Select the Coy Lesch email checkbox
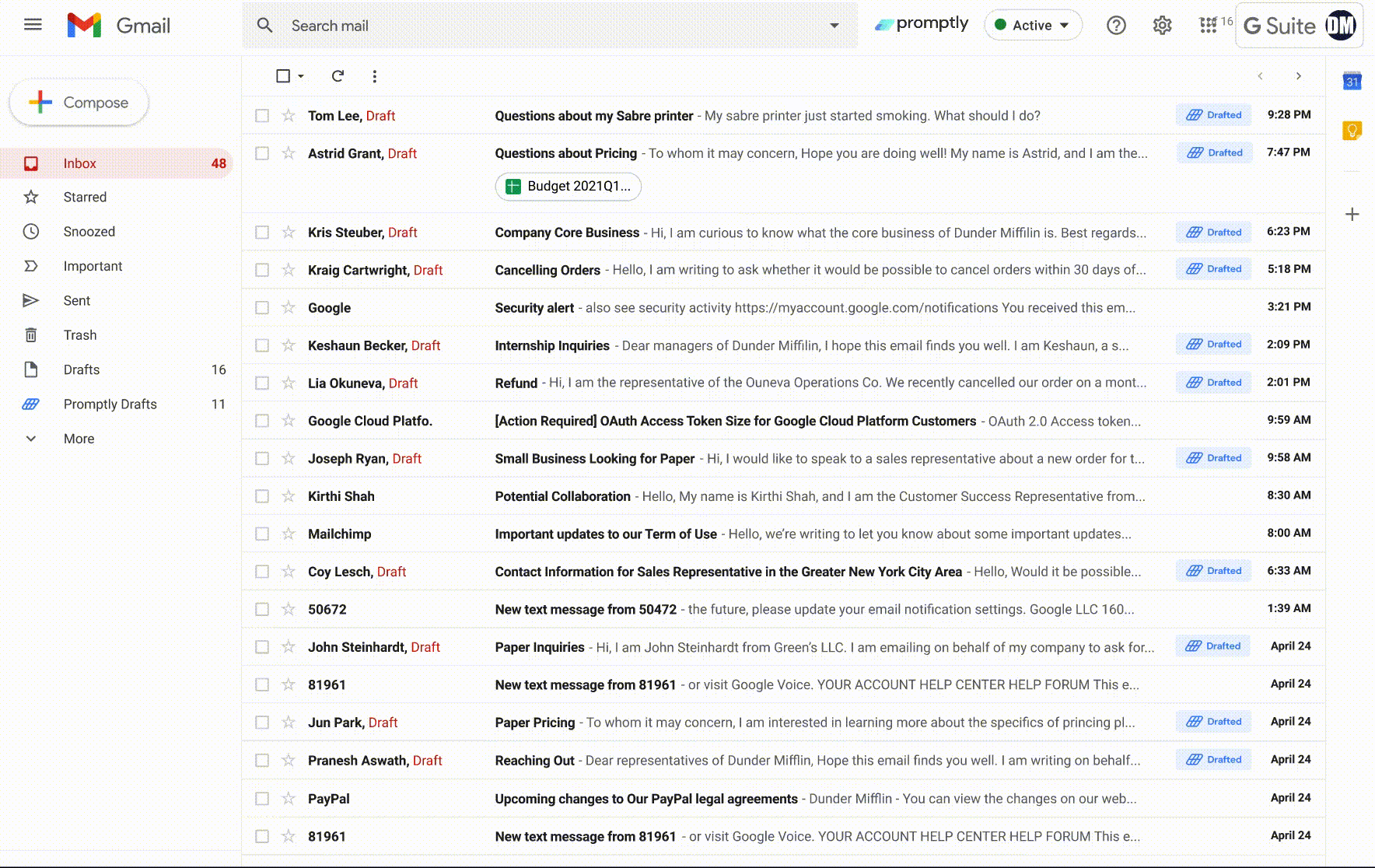 pos(262,572)
